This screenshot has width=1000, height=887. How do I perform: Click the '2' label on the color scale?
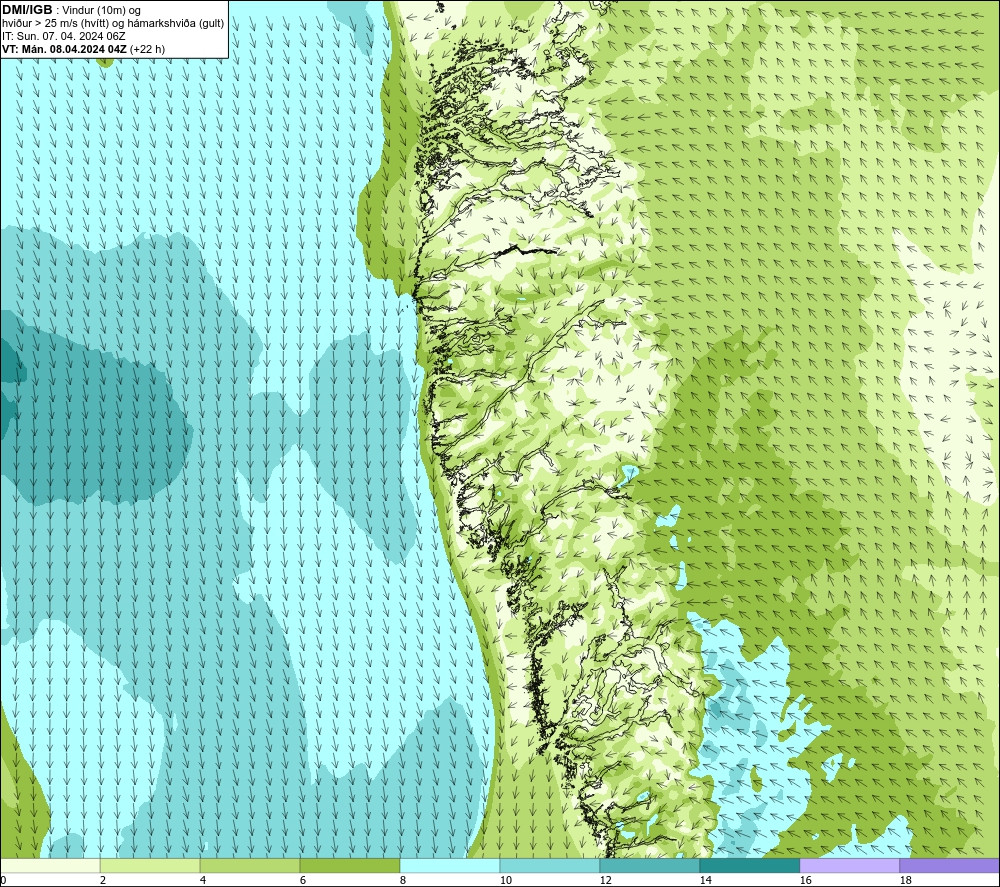[103, 880]
